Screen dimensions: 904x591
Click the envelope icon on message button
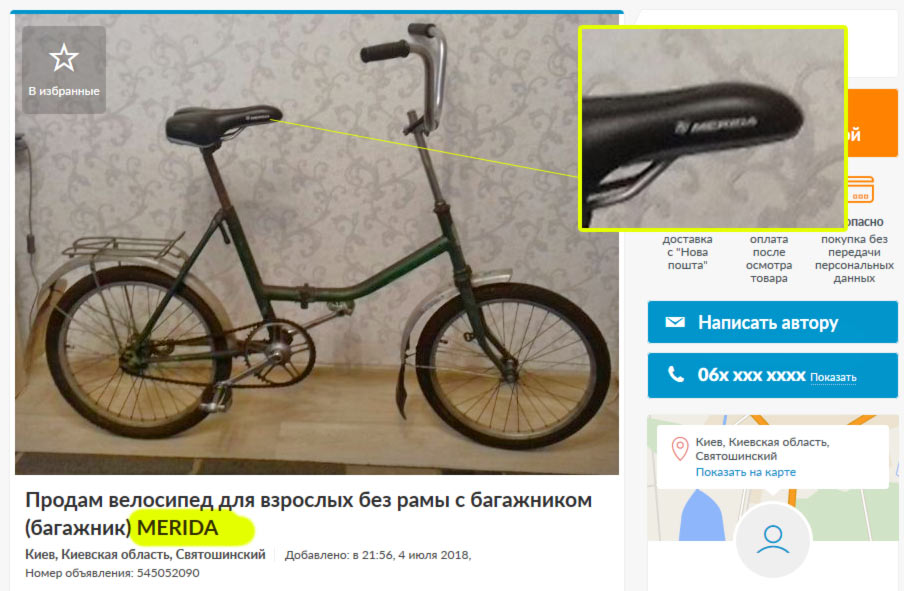coord(675,322)
